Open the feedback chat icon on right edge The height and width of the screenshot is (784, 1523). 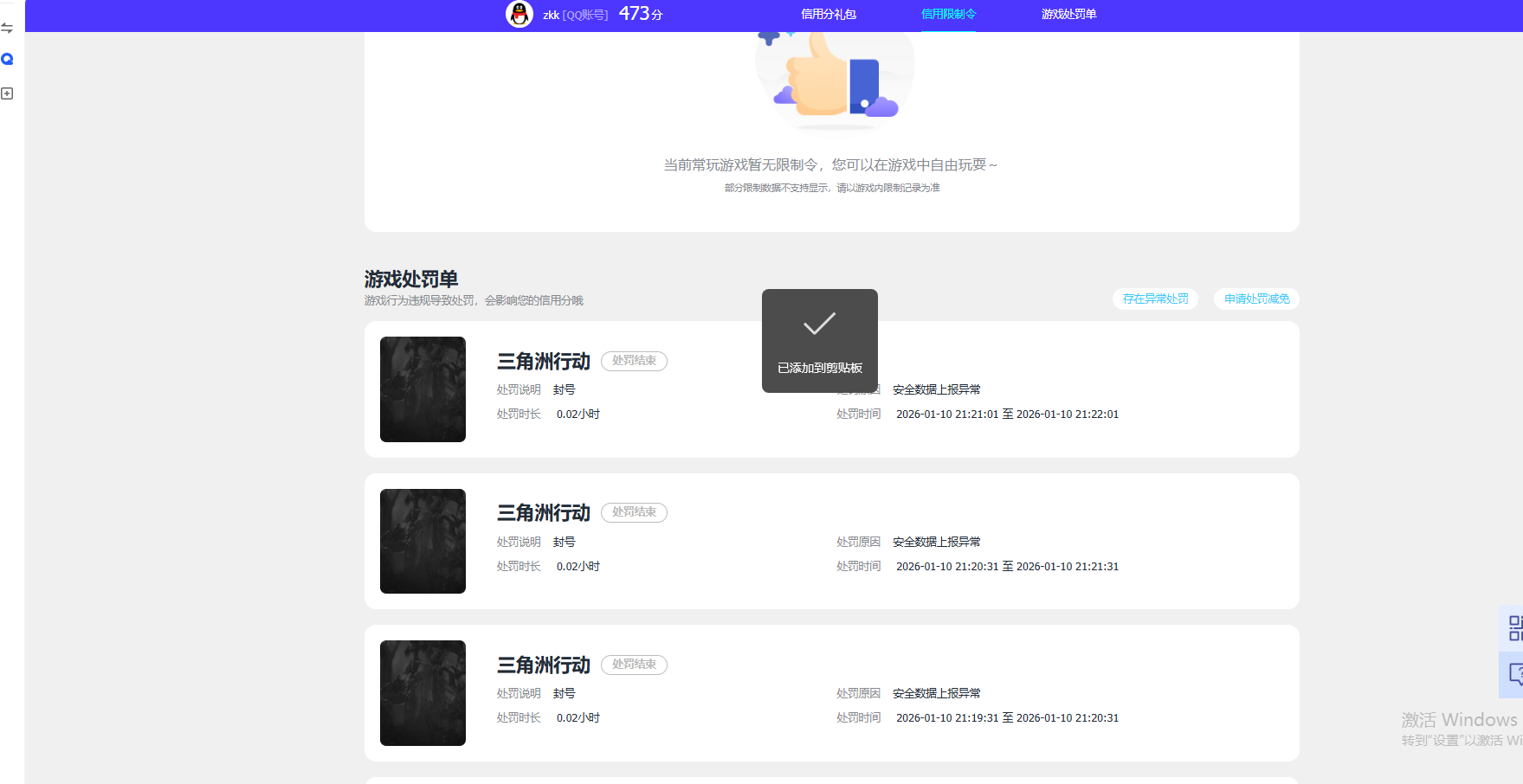[1513, 674]
